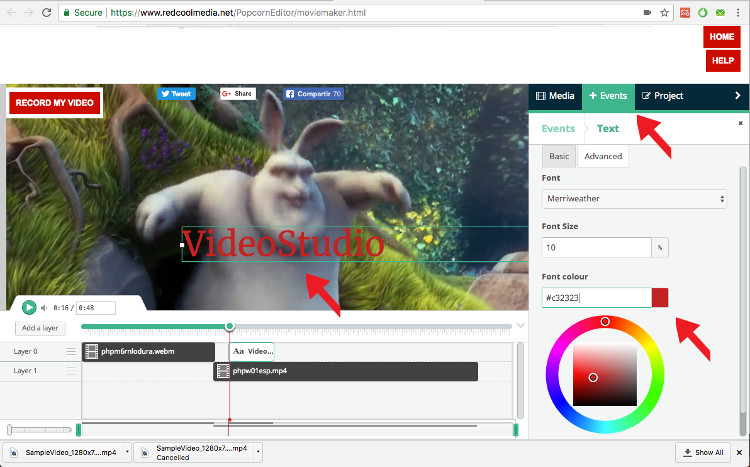Open the Chrome three-dot menu

tap(738, 13)
